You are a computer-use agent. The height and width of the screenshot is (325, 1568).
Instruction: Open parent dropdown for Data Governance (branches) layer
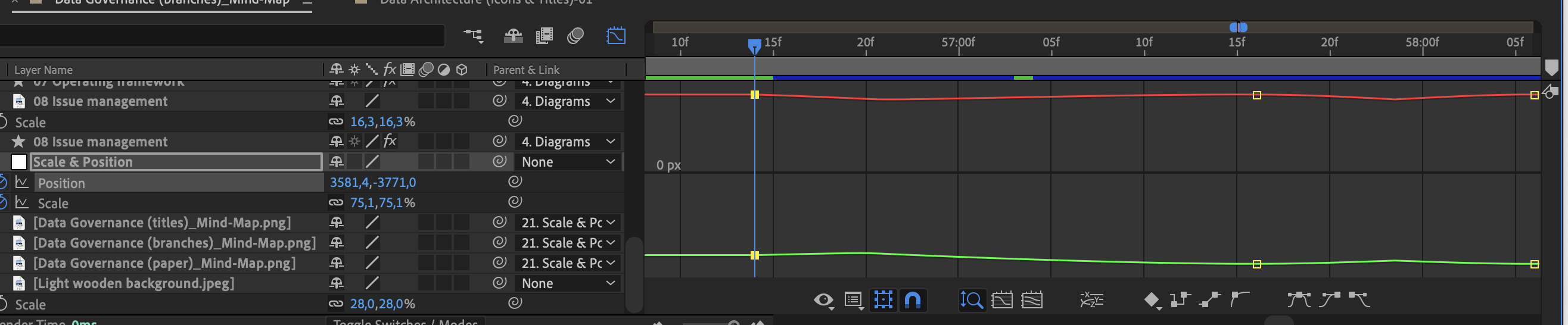point(568,243)
